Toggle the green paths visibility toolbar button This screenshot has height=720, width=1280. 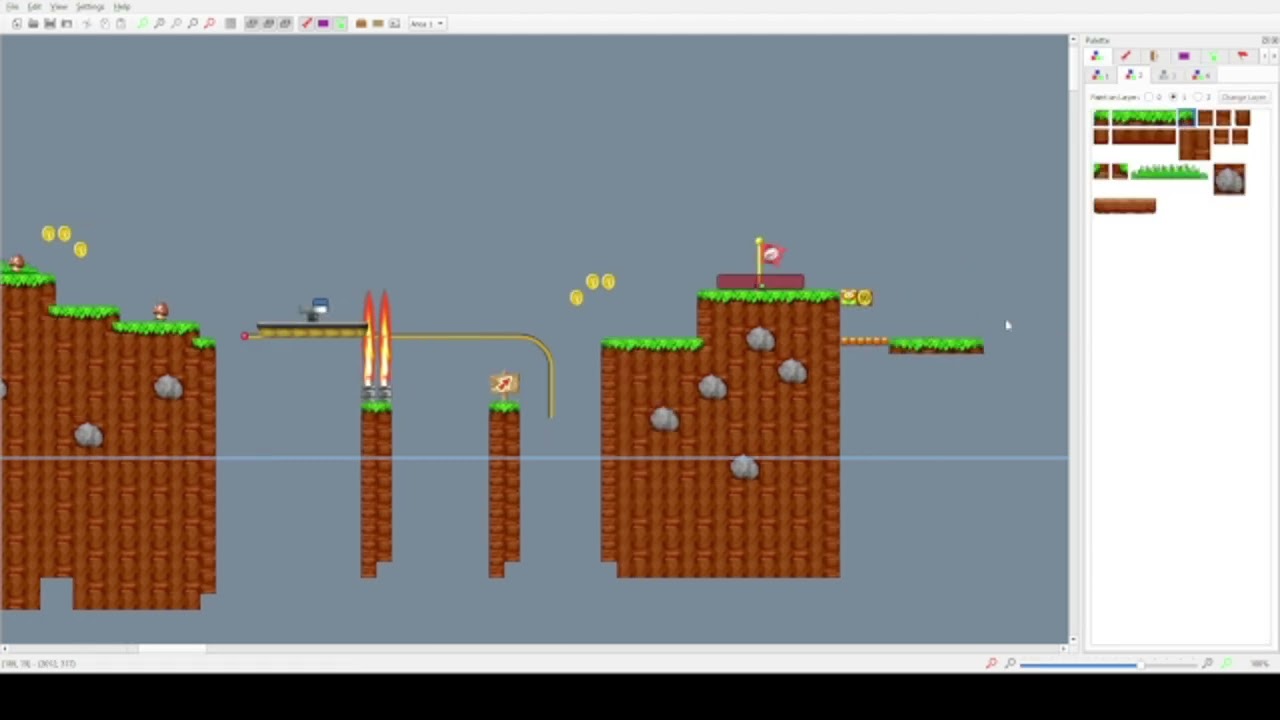pos(340,23)
